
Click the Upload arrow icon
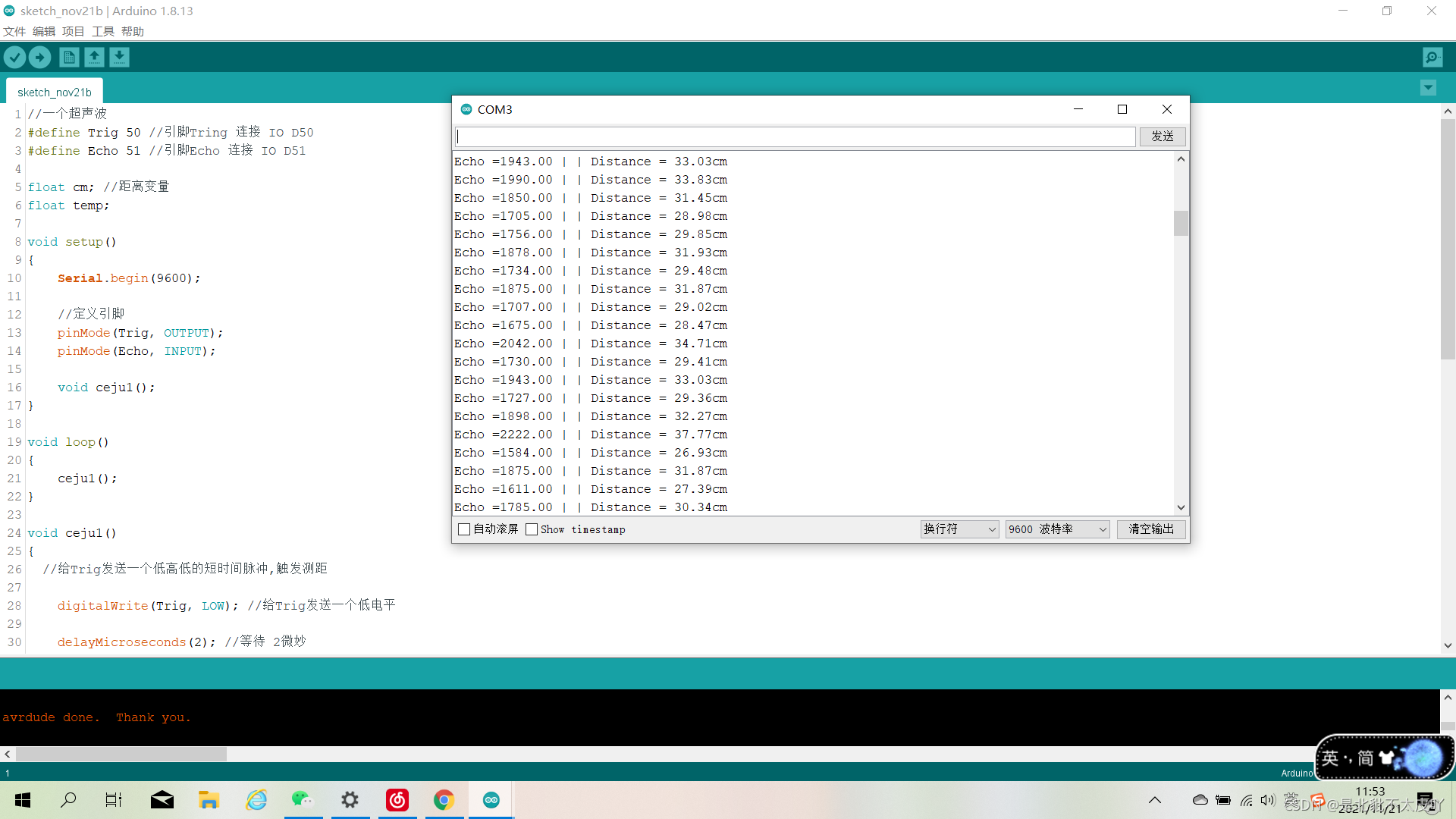point(39,57)
